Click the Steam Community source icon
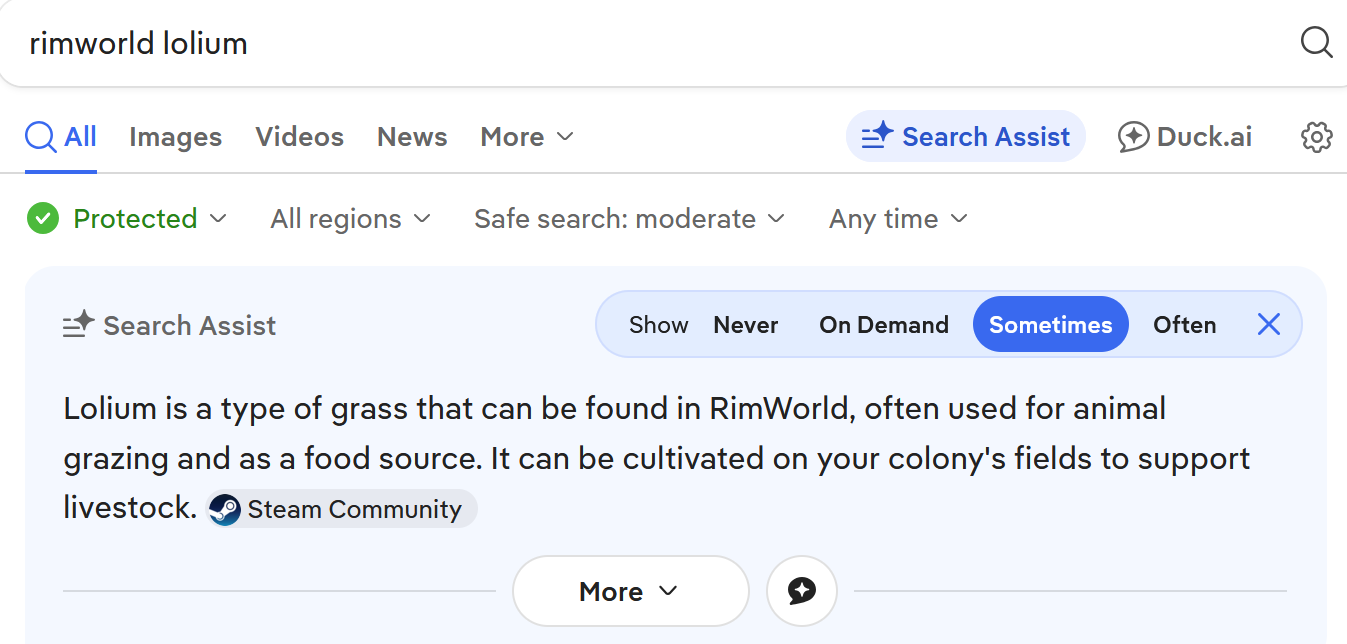1347x644 pixels. coord(225,509)
